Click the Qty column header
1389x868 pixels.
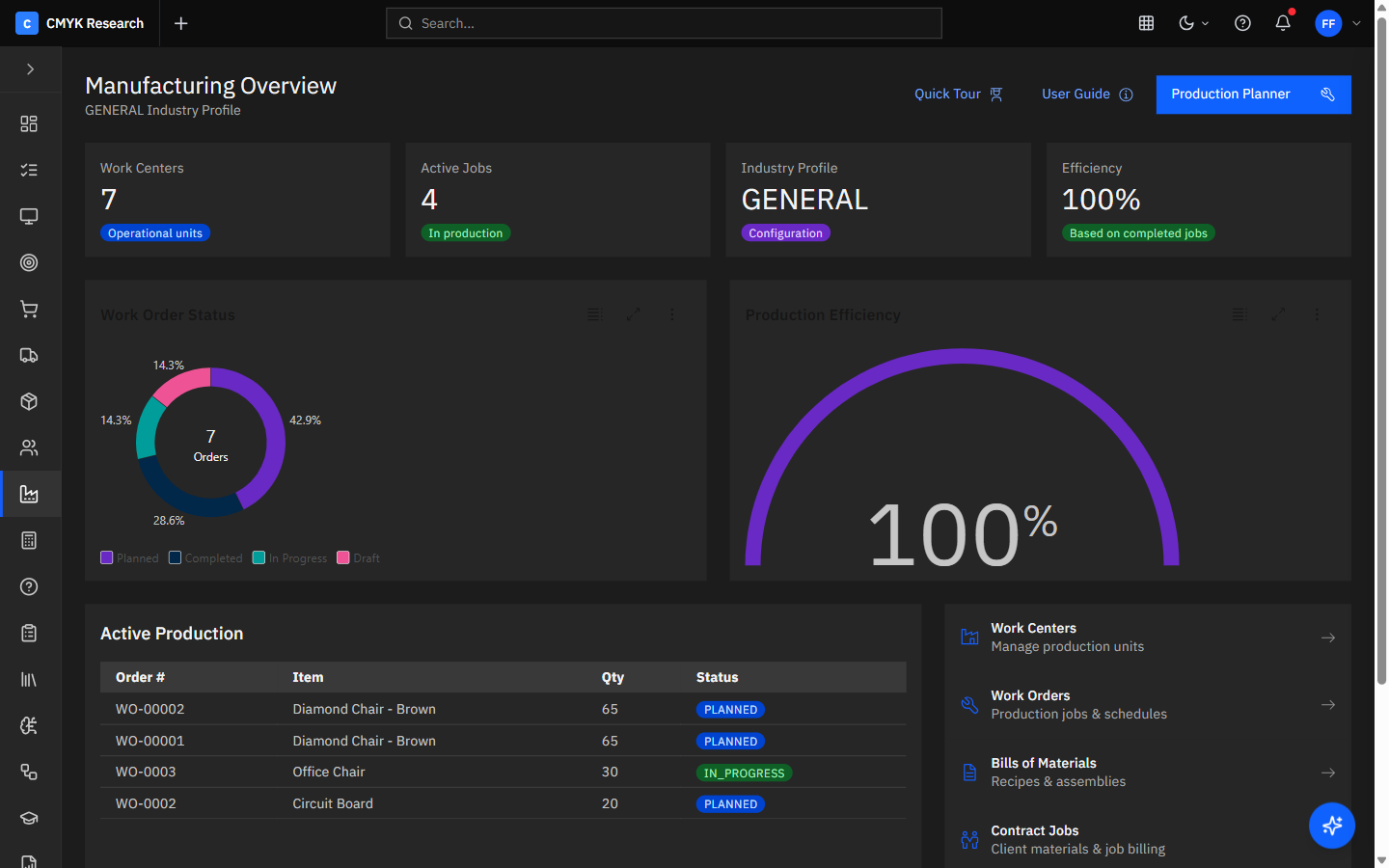tap(613, 677)
